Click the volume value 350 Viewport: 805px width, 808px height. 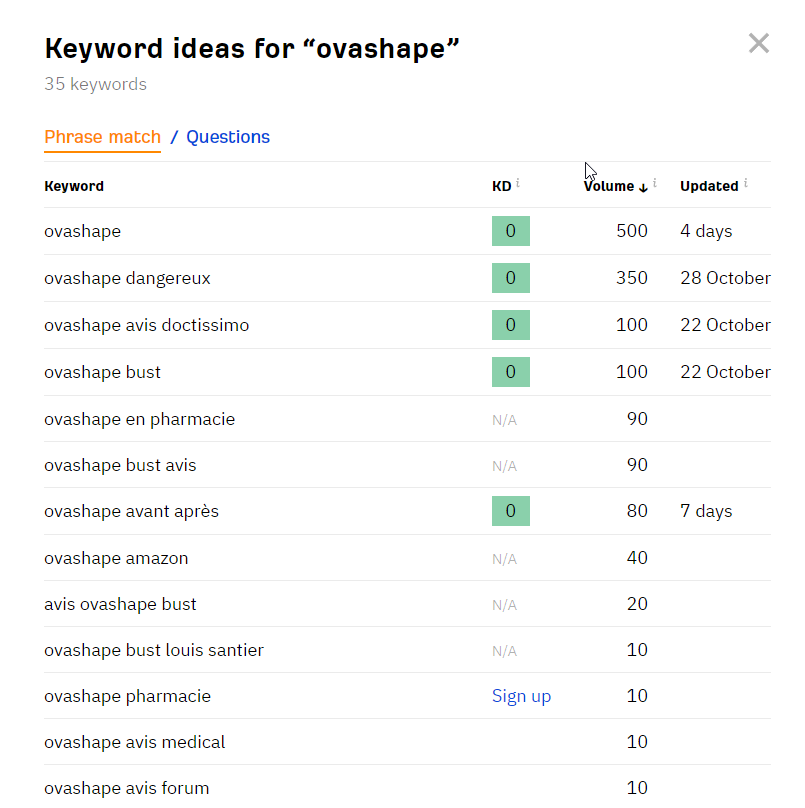632,278
